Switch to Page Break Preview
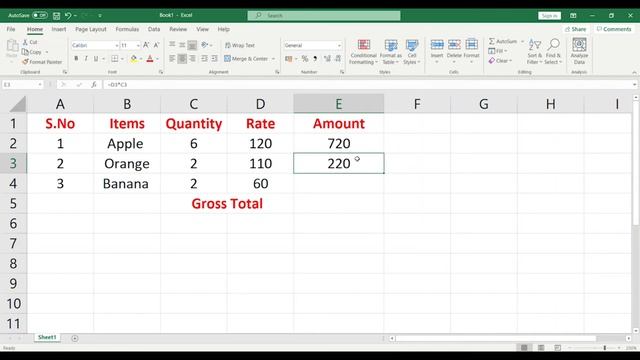This screenshot has height=360, width=640. [x=558, y=347]
